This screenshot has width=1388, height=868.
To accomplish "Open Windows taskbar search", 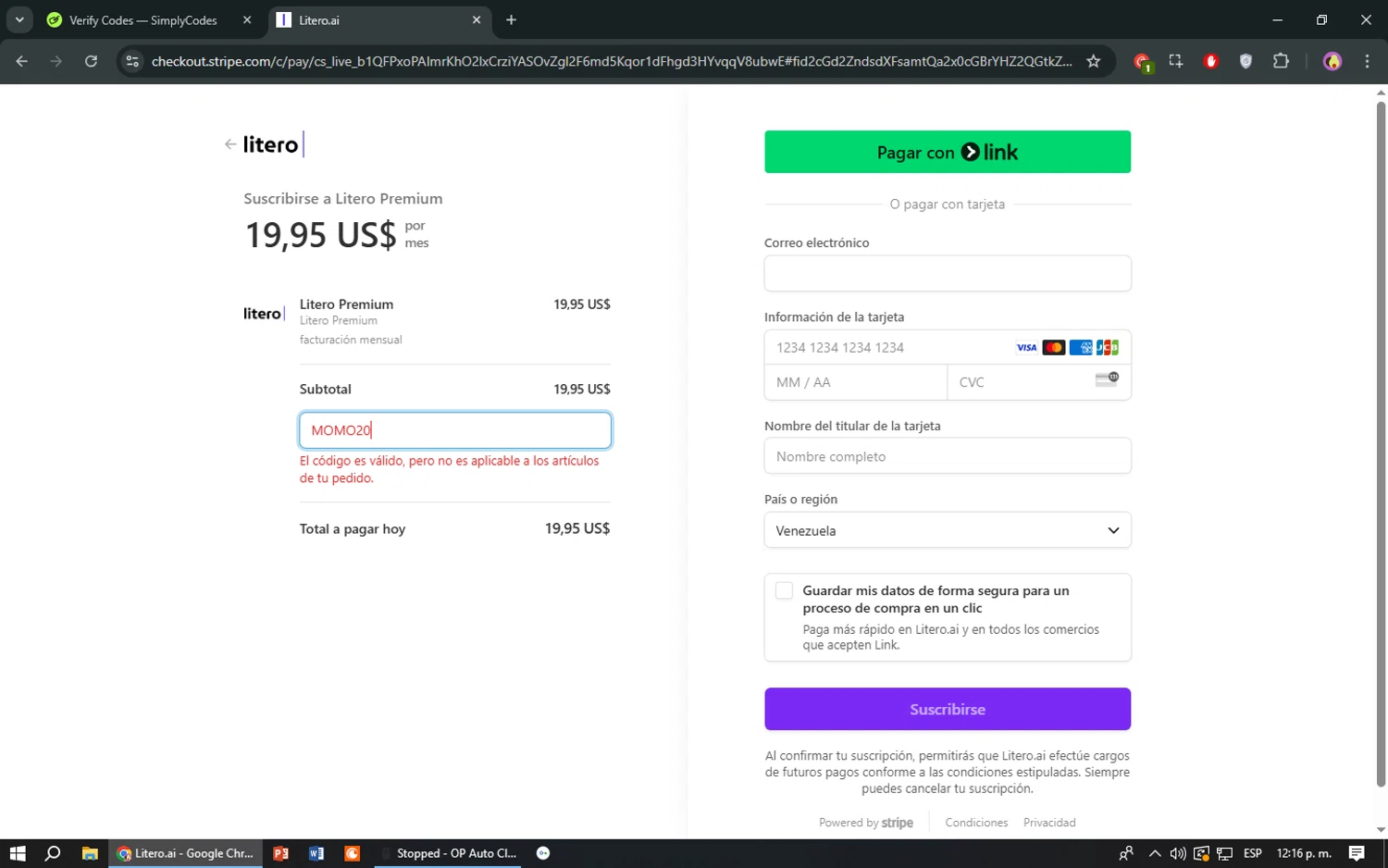I will click(x=53, y=853).
